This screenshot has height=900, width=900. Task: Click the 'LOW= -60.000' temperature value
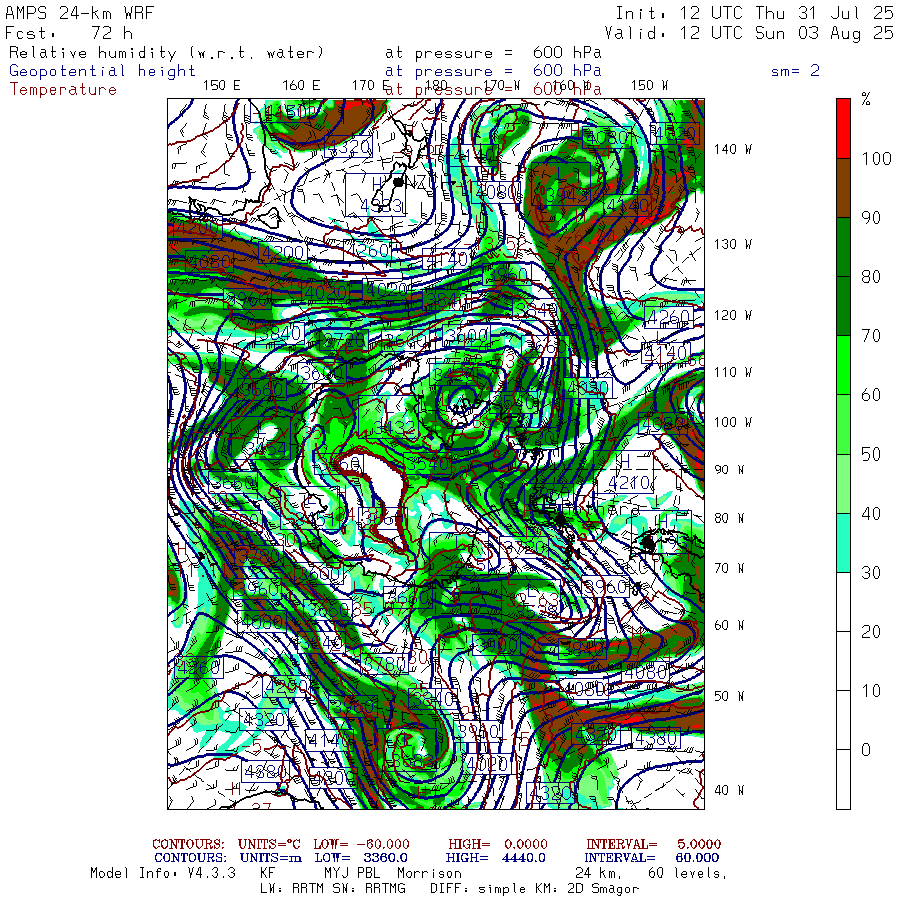pyautogui.click(x=362, y=844)
